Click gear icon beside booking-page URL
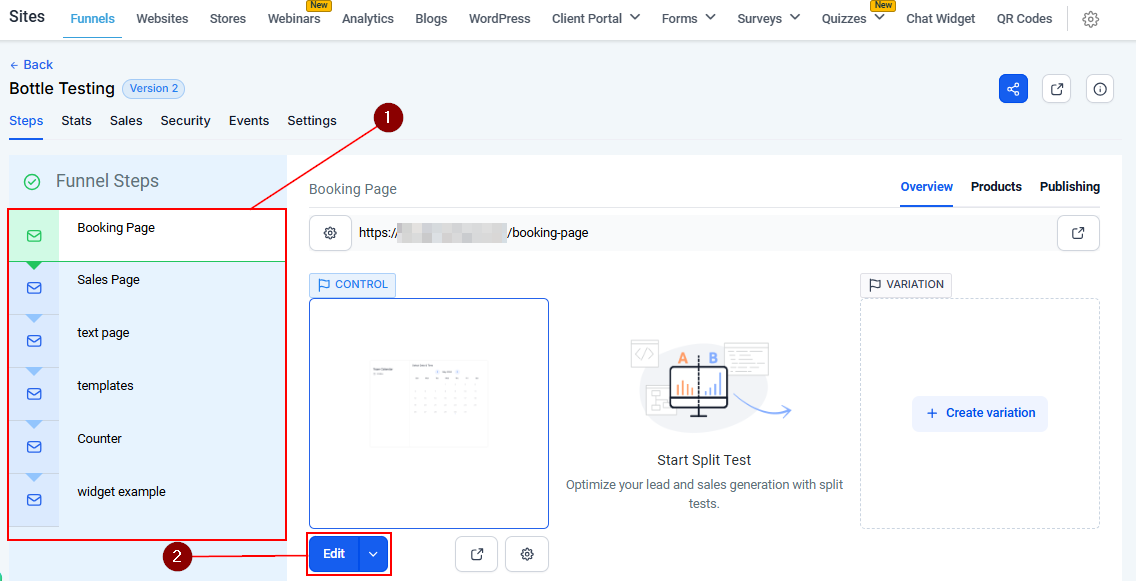 pos(330,233)
